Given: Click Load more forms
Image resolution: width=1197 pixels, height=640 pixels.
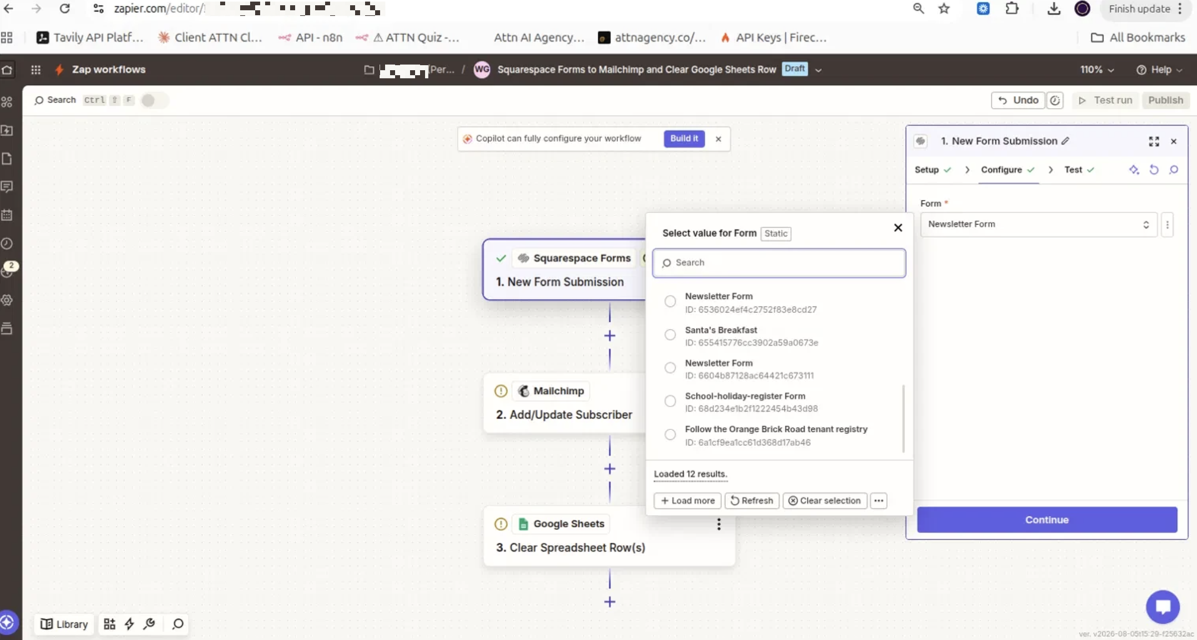Looking at the screenshot, I should point(688,501).
